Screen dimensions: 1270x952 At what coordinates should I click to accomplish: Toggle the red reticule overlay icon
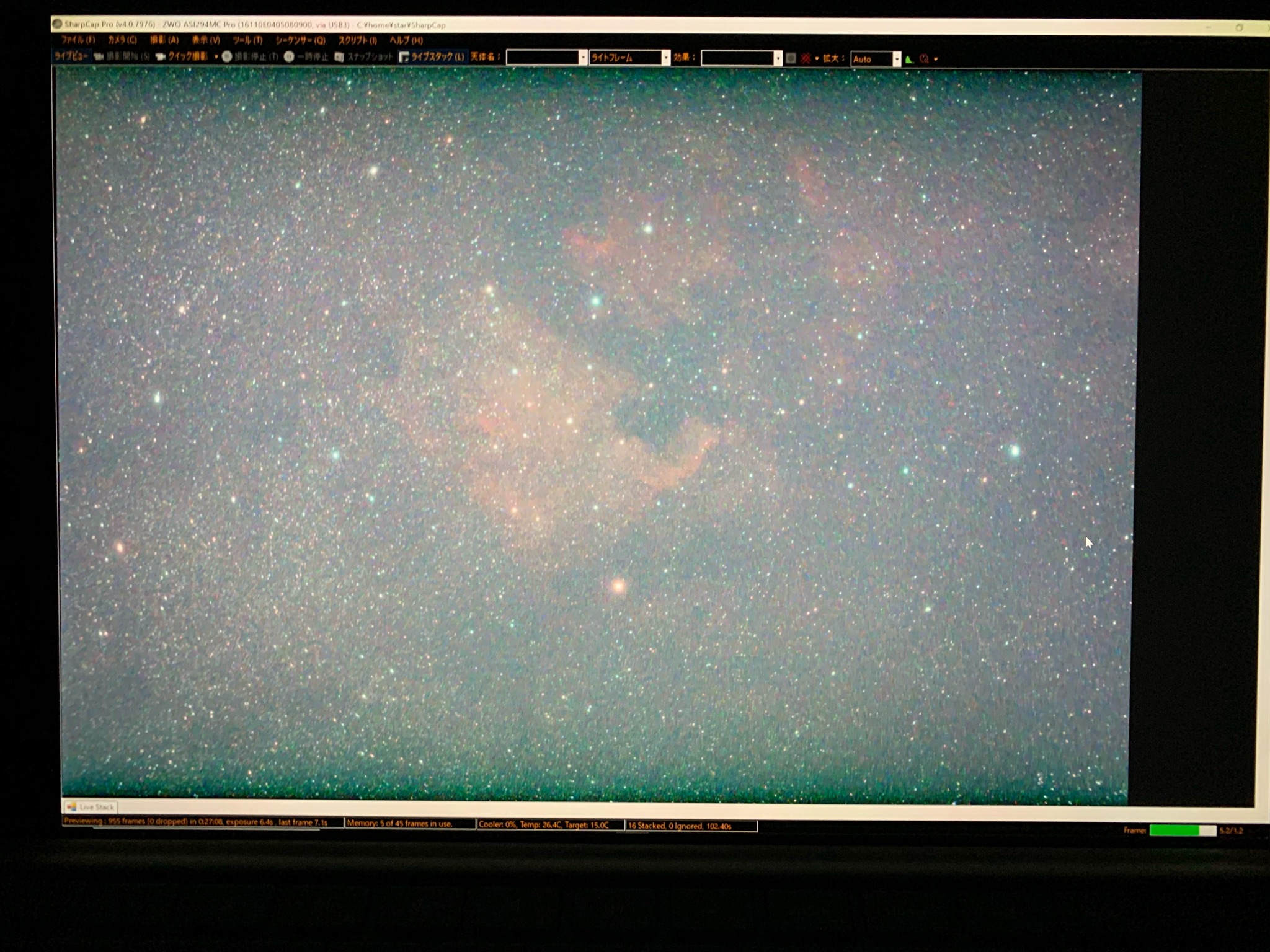[806, 58]
